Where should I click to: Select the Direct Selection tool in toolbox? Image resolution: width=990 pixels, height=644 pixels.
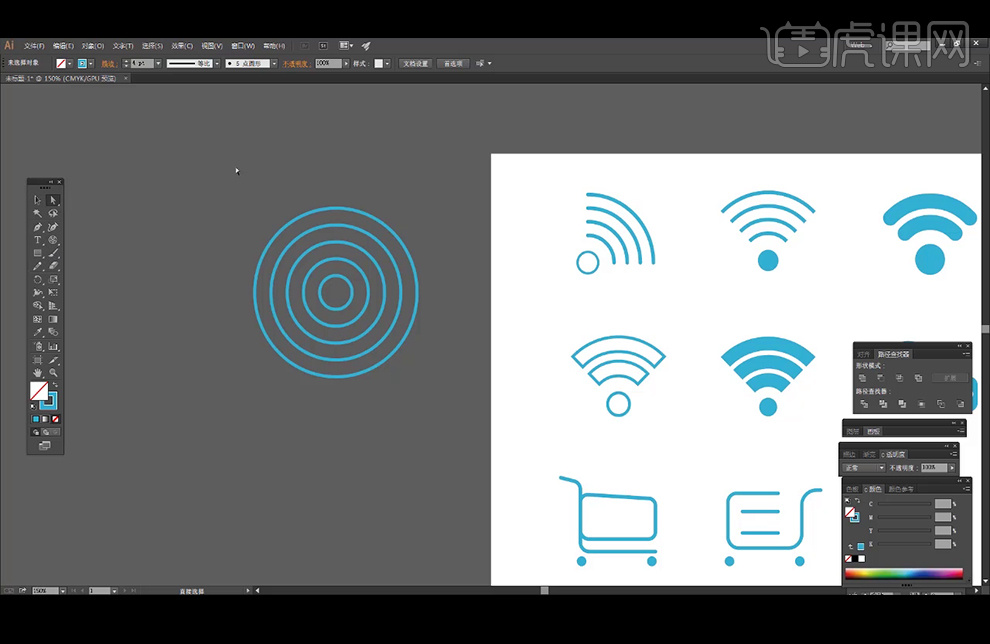(x=53, y=200)
